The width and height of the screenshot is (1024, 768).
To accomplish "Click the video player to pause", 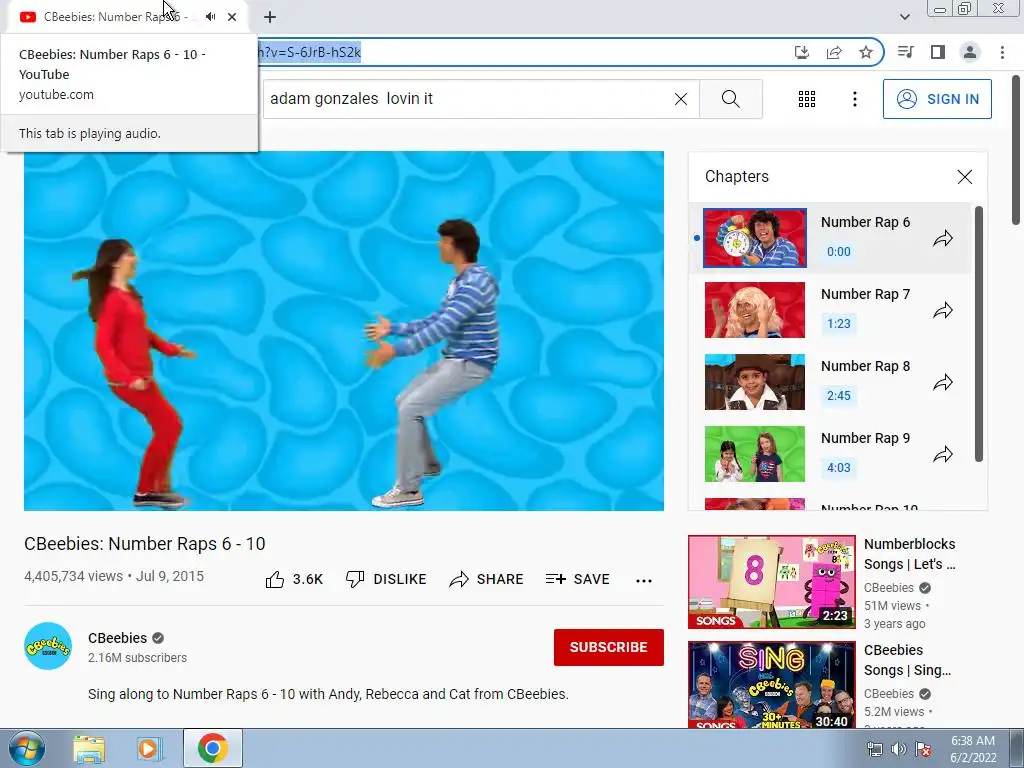I will point(344,331).
